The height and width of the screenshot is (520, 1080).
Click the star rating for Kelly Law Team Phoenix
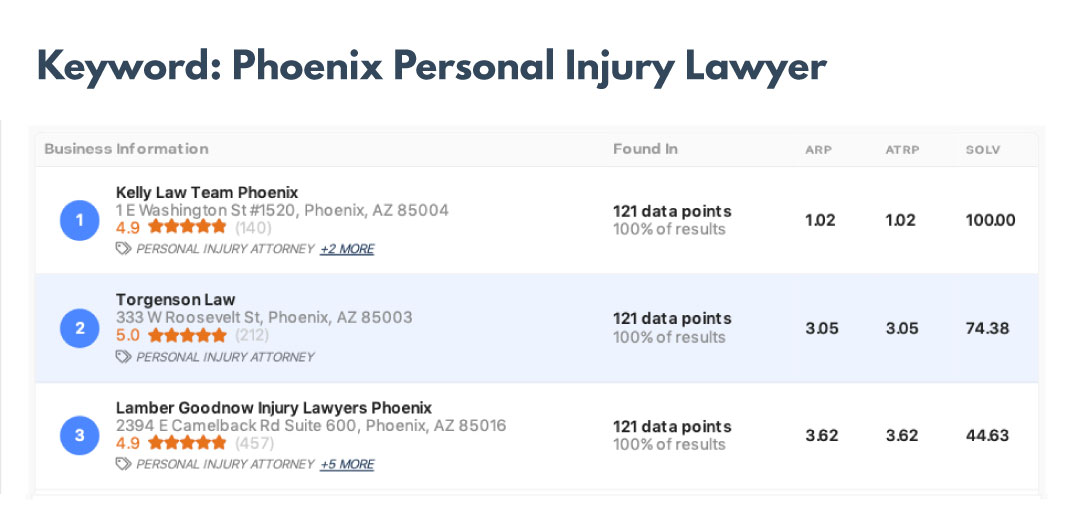coord(187,227)
